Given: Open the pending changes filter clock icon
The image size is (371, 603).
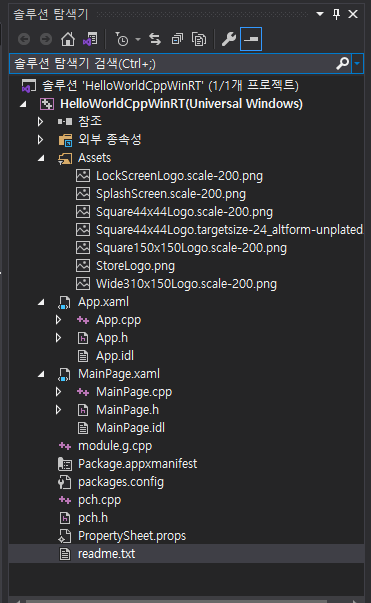Looking at the screenshot, I should coord(122,39).
